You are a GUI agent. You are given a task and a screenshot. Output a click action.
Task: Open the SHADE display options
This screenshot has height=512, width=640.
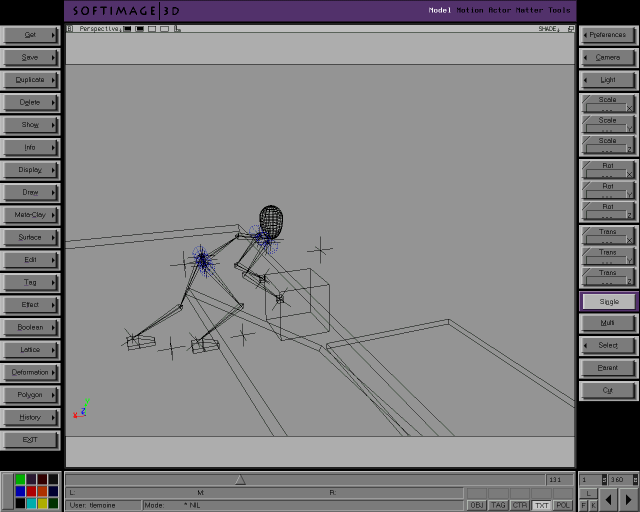point(550,29)
